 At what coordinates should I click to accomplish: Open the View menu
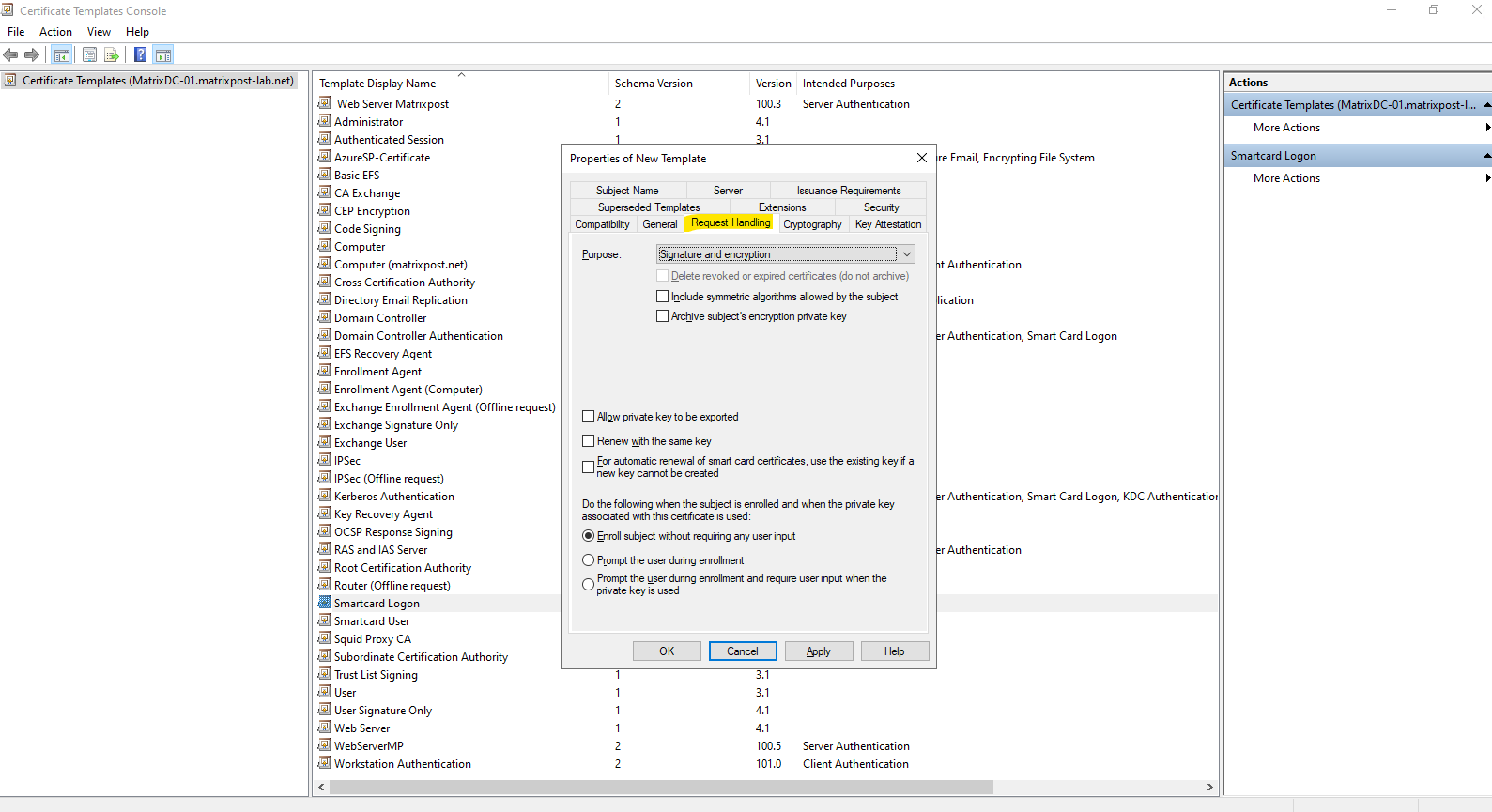(99, 32)
